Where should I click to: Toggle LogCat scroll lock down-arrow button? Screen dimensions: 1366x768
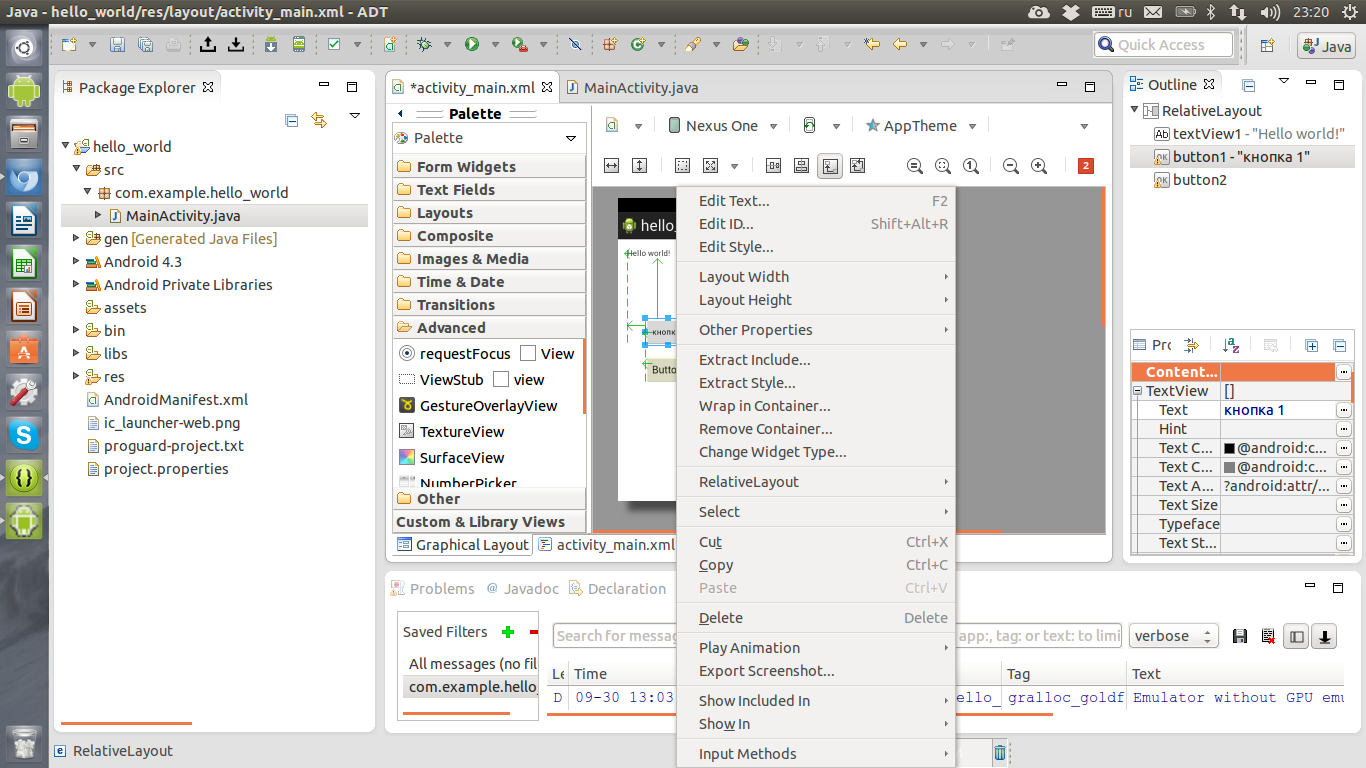[1325, 636]
